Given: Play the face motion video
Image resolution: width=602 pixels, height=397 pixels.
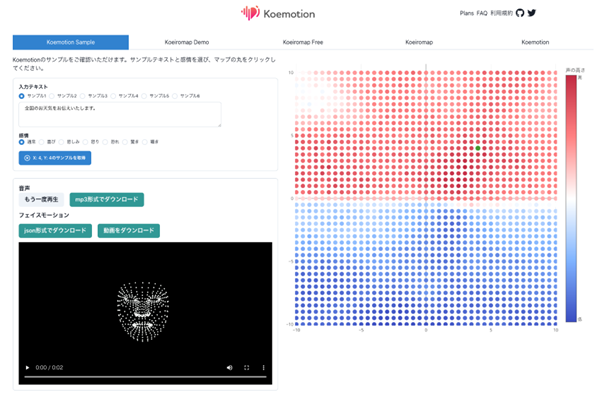Looking at the screenshot, I should 27,367.
